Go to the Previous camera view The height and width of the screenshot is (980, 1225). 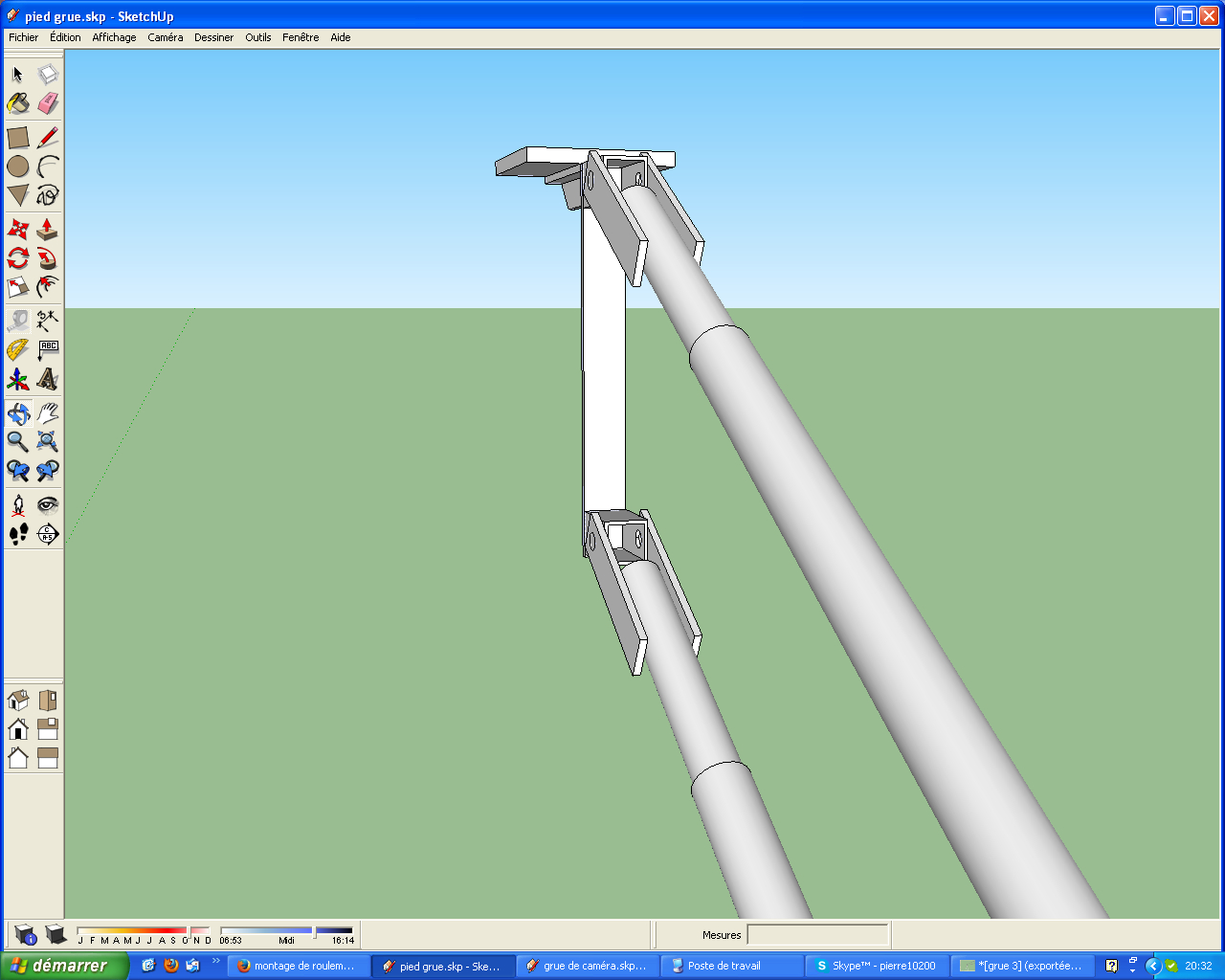(18, 471)
